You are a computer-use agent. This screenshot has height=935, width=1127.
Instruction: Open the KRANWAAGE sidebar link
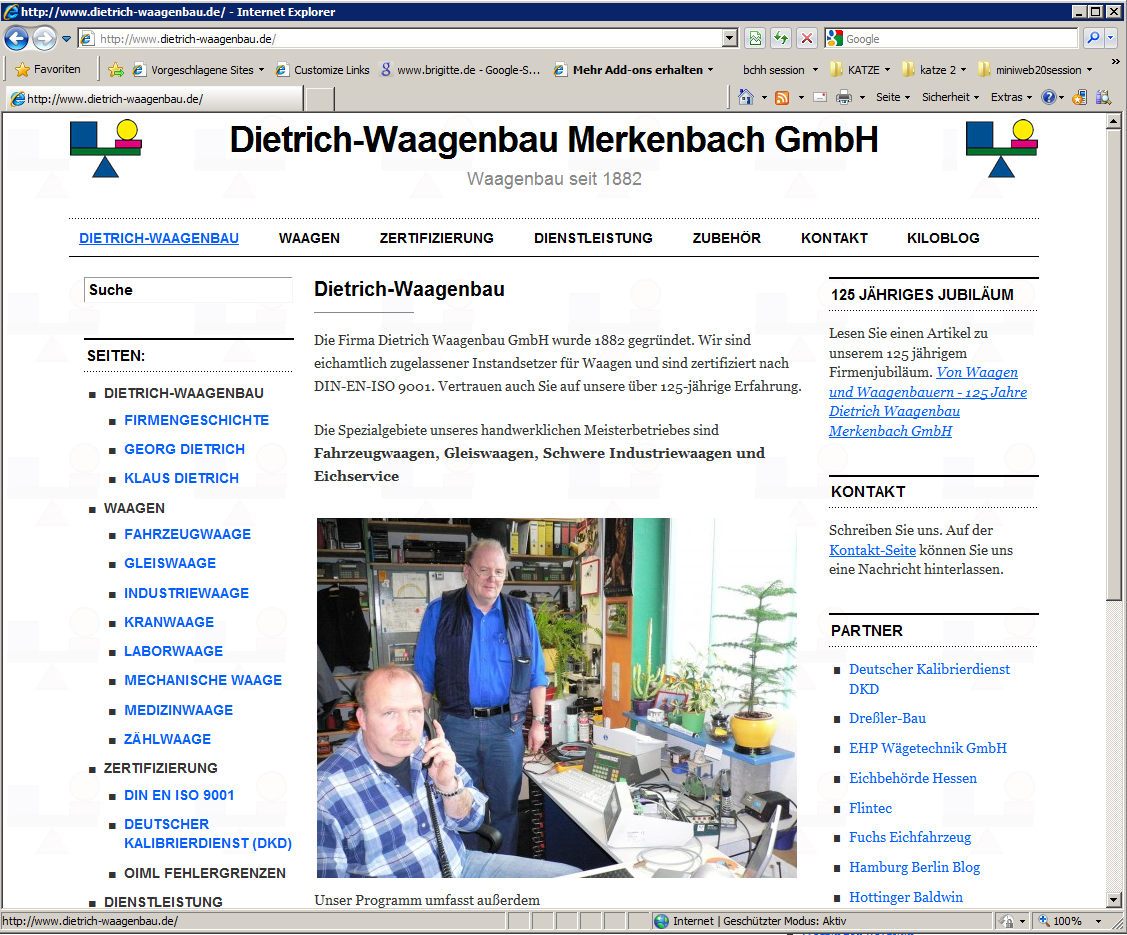[x=169, y=622]
